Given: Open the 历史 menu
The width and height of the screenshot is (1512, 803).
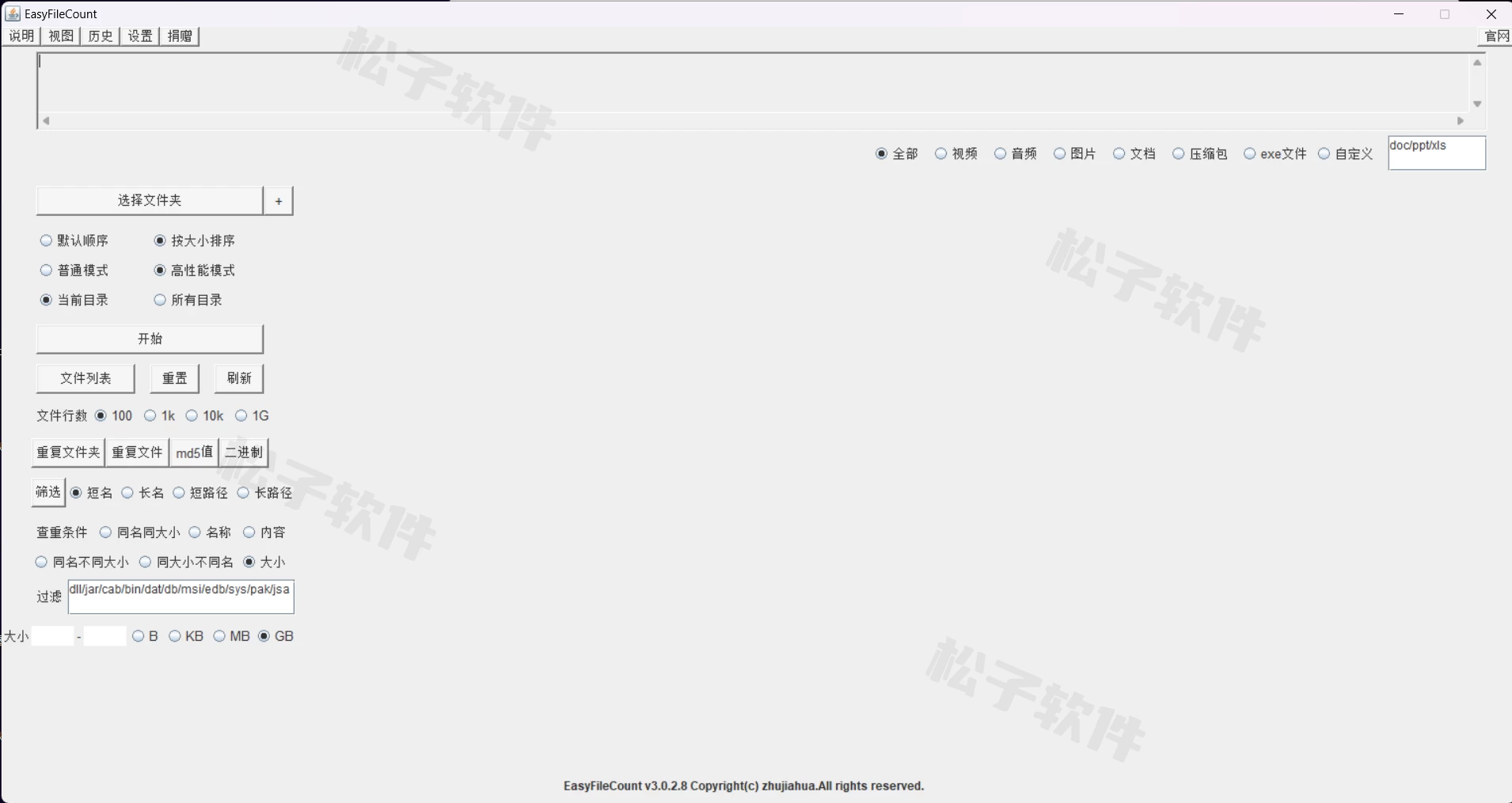Looking at the screenshot, I should pyautogui.click(x=101, y=36).
